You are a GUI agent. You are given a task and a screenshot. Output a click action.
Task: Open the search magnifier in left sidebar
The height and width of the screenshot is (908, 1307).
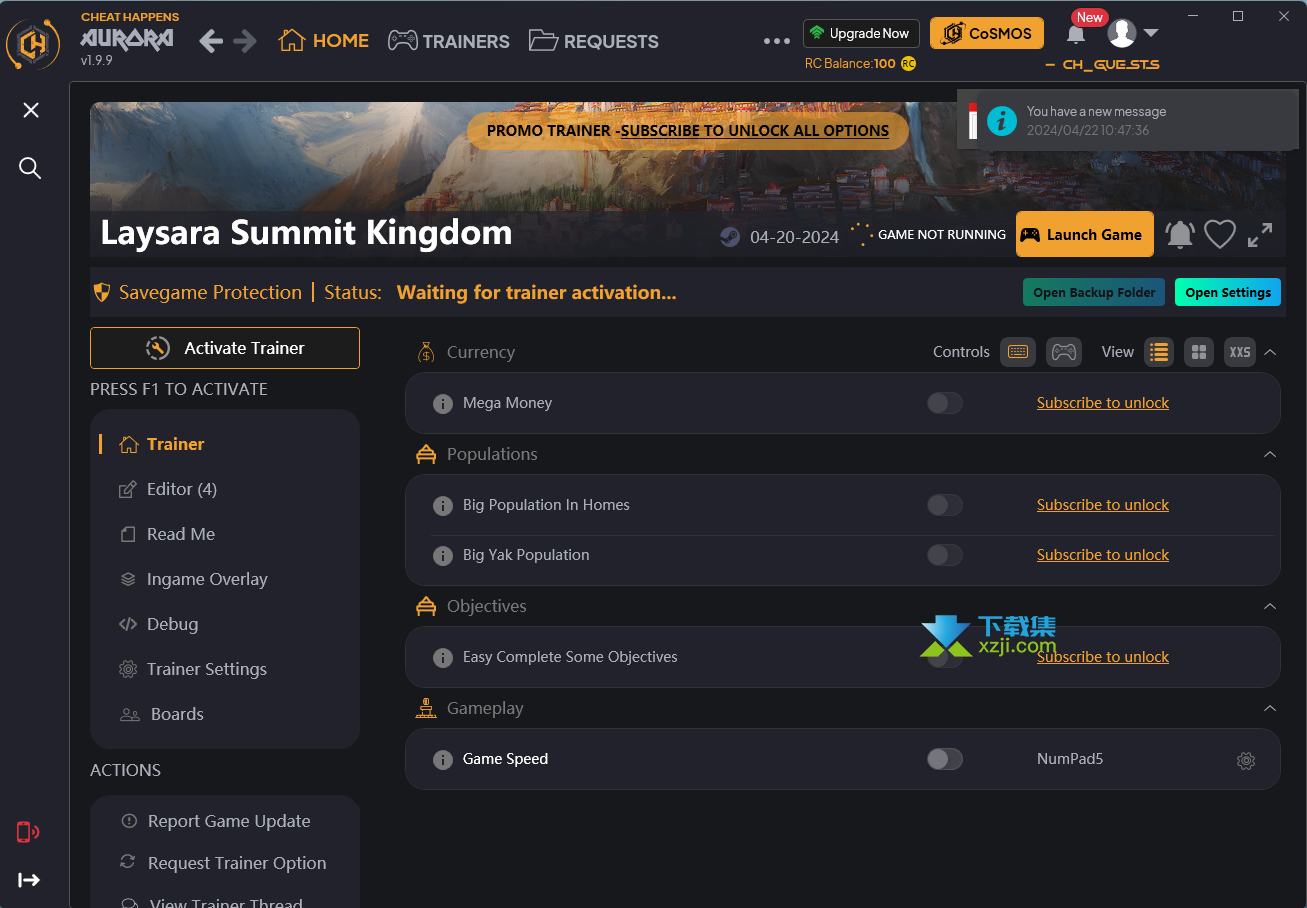pyautogui.click(x=30, y=168)
